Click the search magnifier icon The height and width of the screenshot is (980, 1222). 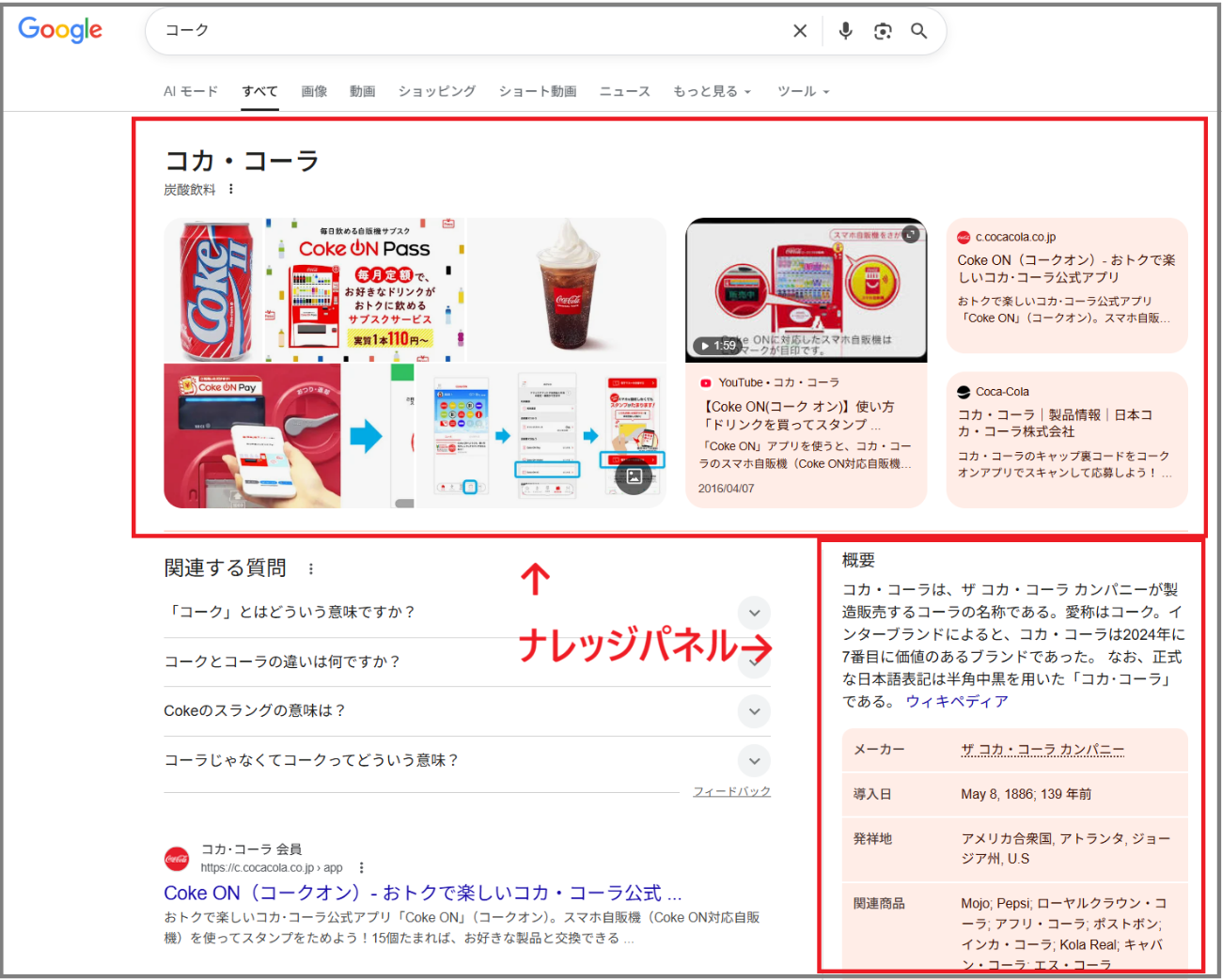coord(918,30)
